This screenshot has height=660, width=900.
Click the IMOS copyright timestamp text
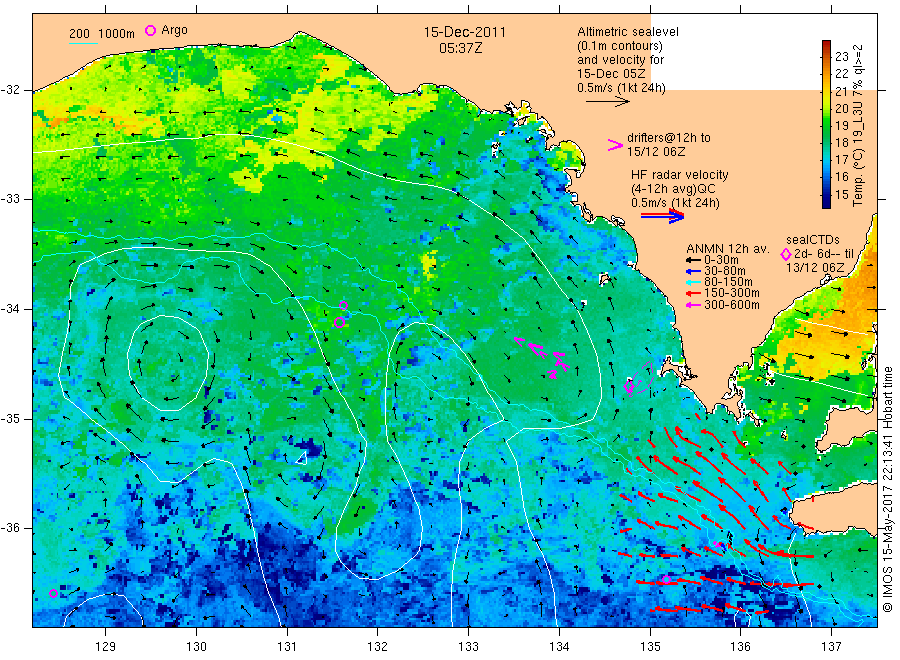[x=888, y=489]
